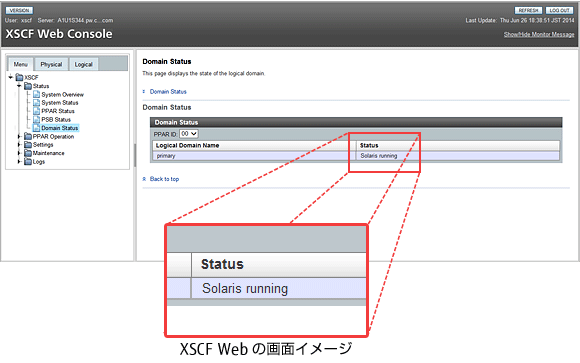The height and width of the screenshot is (363, 580).
Task: Open PSB Status in the tree
Action: [56, 120]
